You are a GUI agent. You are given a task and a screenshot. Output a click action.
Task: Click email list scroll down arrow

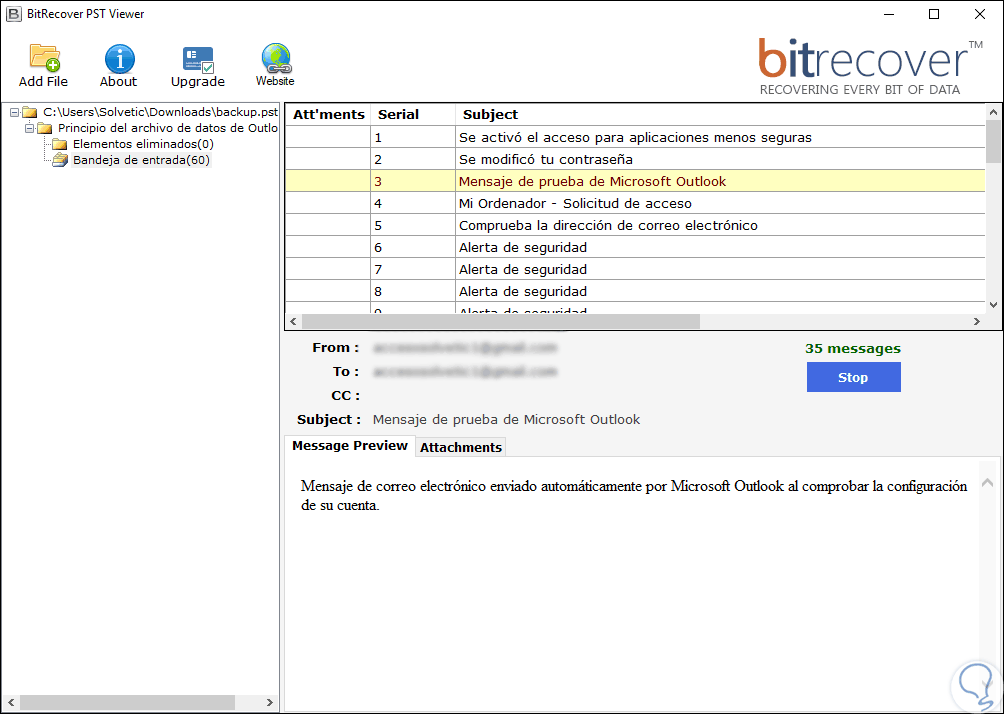coord(993,305)
